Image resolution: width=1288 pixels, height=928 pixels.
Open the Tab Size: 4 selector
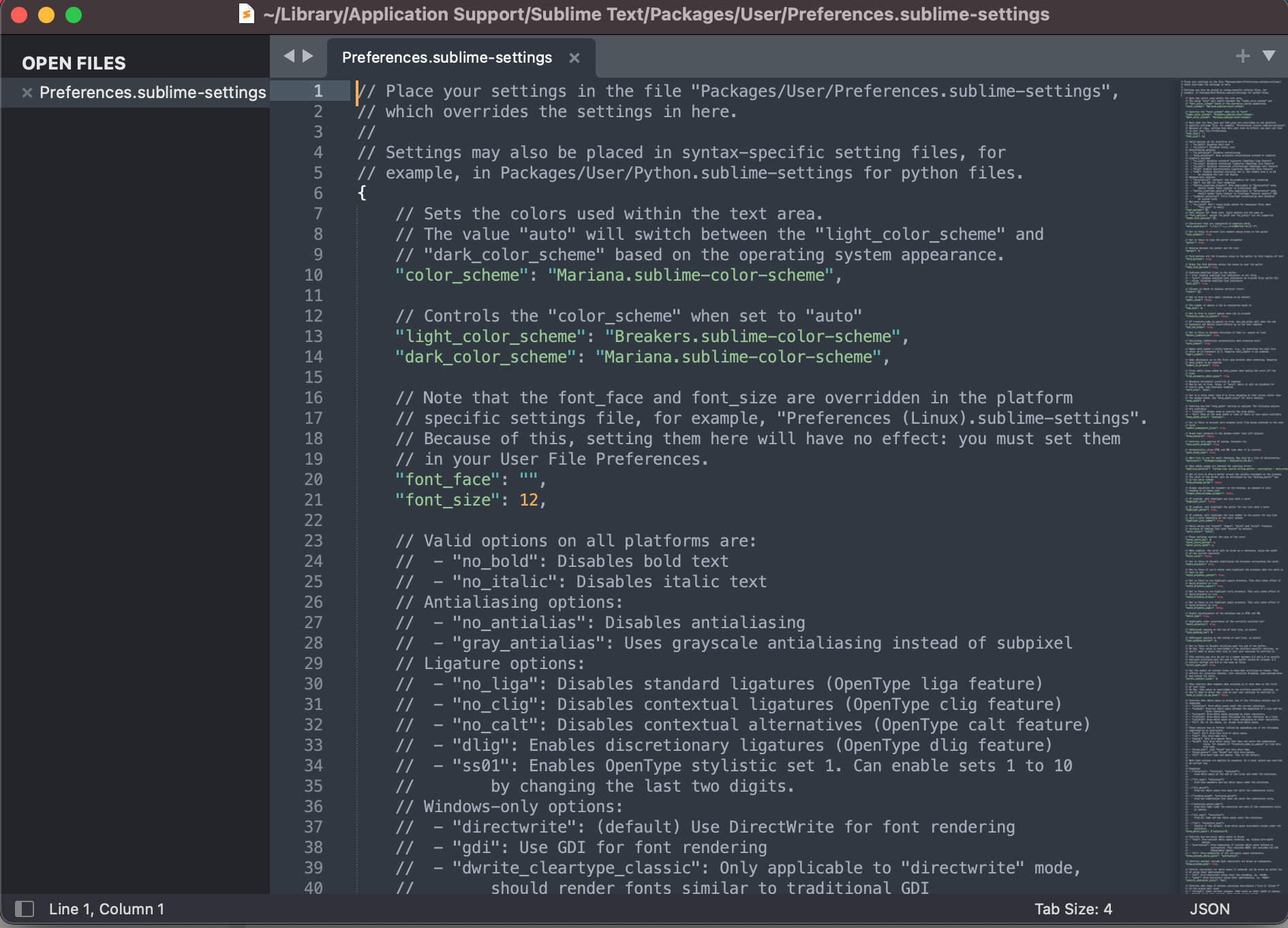coord(1073,909)
